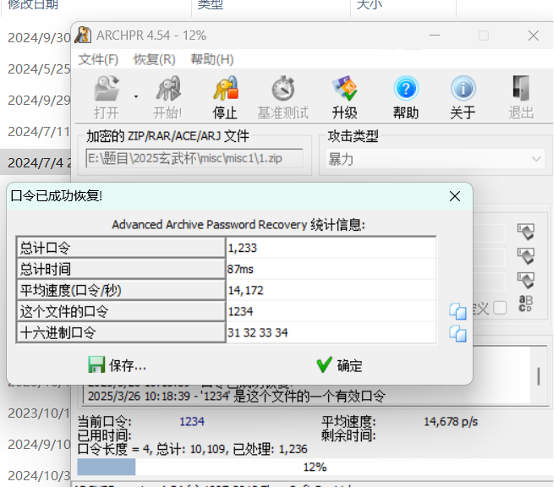Click the current password value 1234 in blue
The width and height of the screenshot is (554, 488).
(x=192, y=422)
